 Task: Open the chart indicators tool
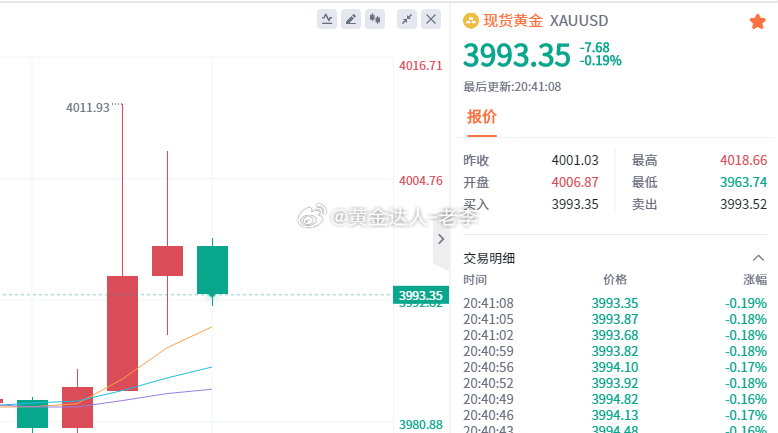[327, 19]
